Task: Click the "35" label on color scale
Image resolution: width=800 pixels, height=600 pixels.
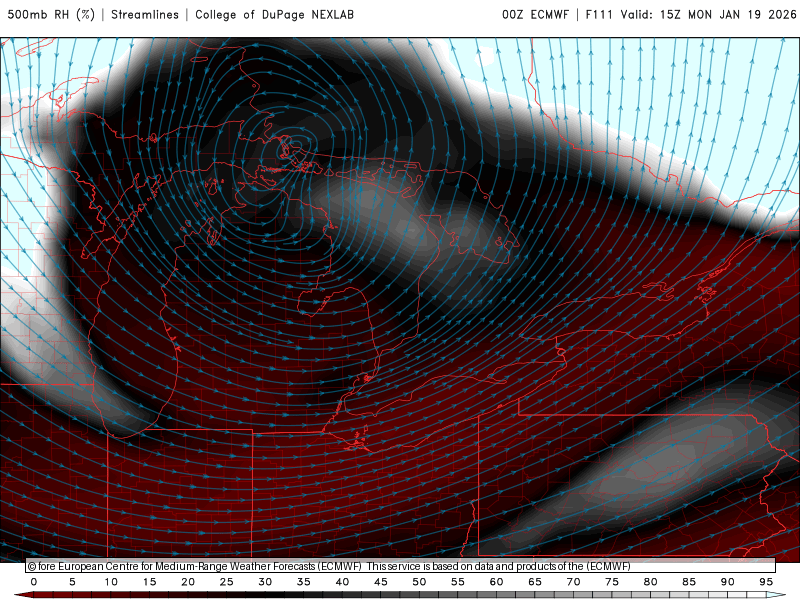Action: pos(304,582)
